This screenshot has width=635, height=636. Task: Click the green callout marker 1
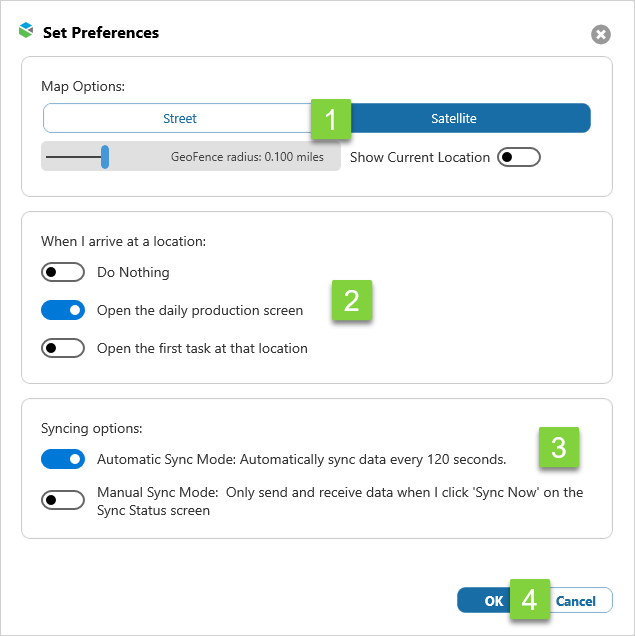point(331,118)
